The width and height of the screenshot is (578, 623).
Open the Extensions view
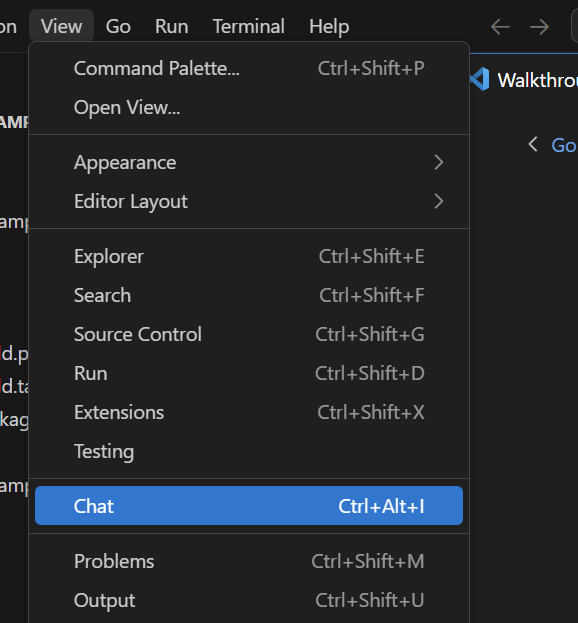click(249, 412)
